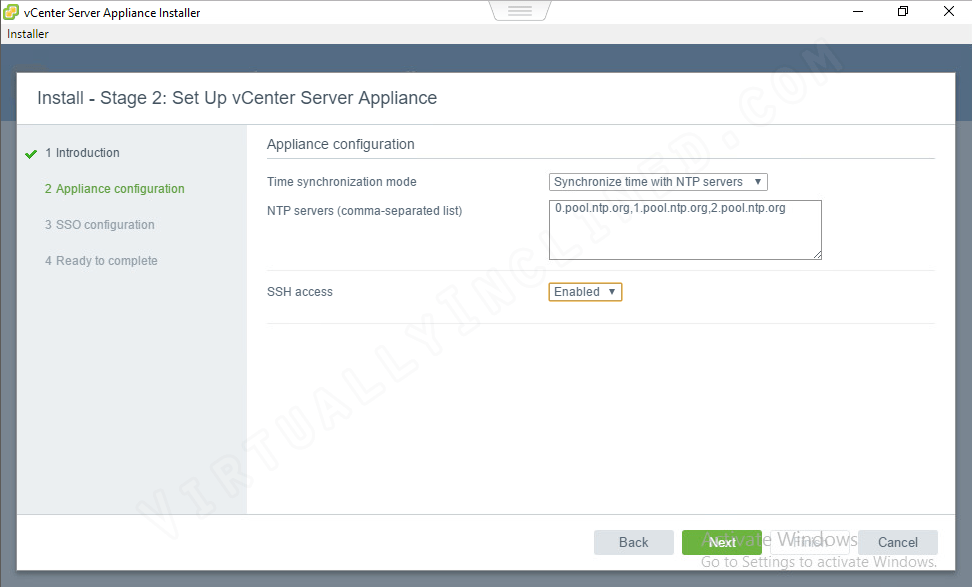Open the SSH access Enabled dropdown

click(585, 292)
